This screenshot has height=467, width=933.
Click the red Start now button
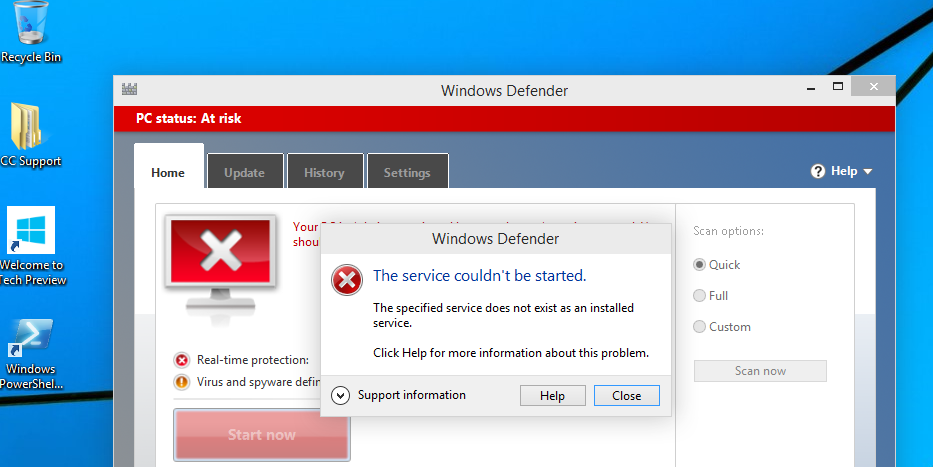click(x=262, y=435)
